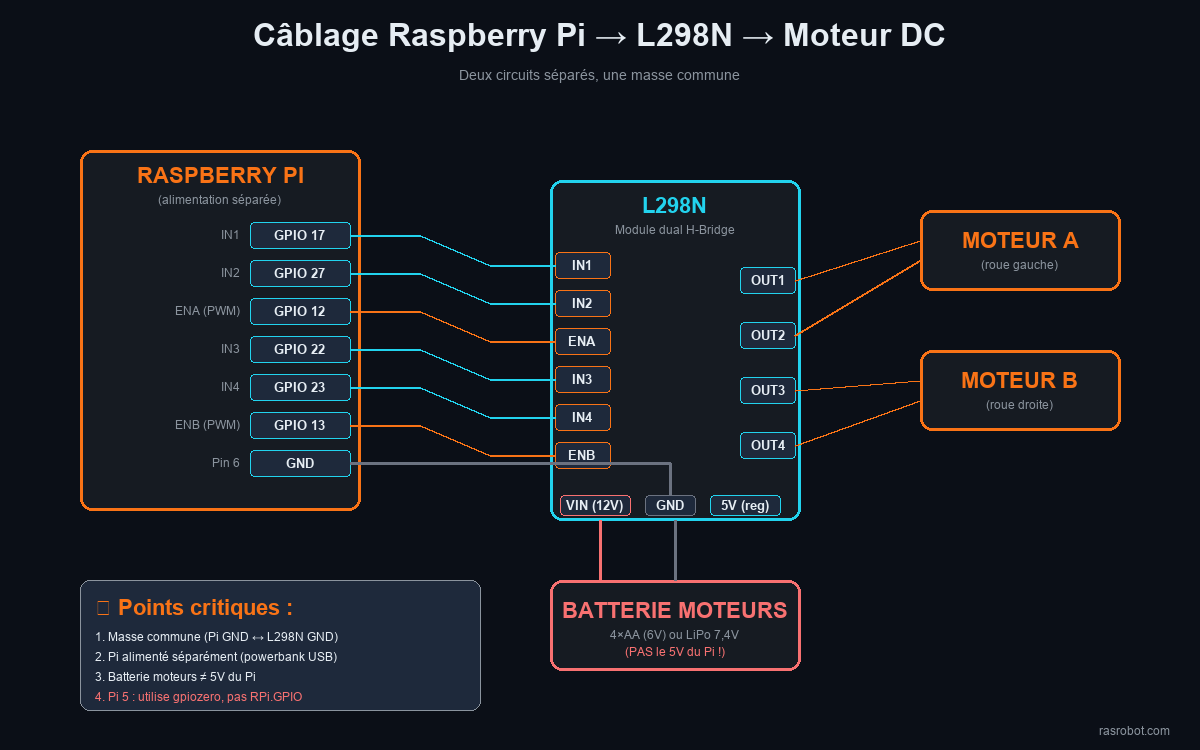Viewport: 1200px width, 750px height.
Task: Click the L298N module title
Action: 675,206
